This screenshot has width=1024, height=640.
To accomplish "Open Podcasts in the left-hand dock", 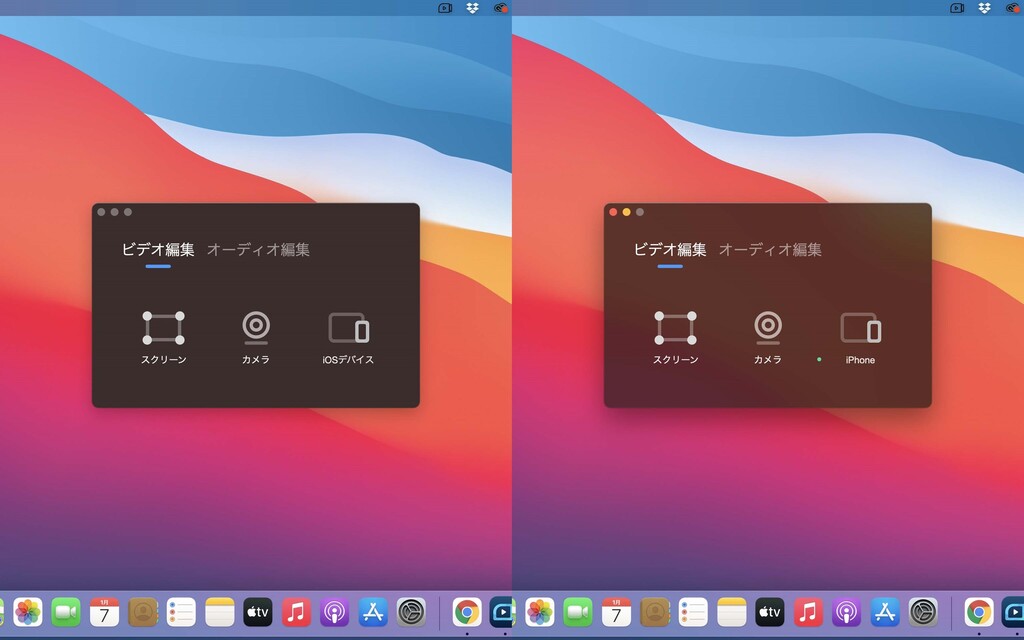I will click(334, 613).
